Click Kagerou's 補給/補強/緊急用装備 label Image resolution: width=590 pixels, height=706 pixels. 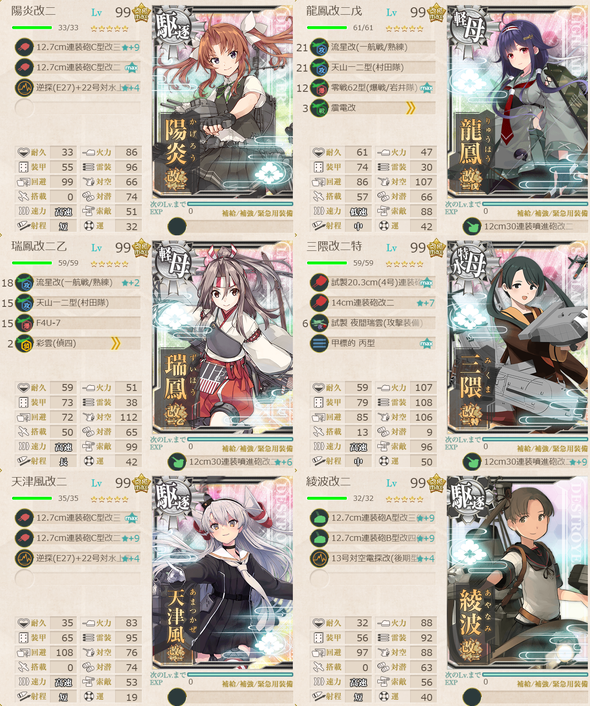pos(257,213)
